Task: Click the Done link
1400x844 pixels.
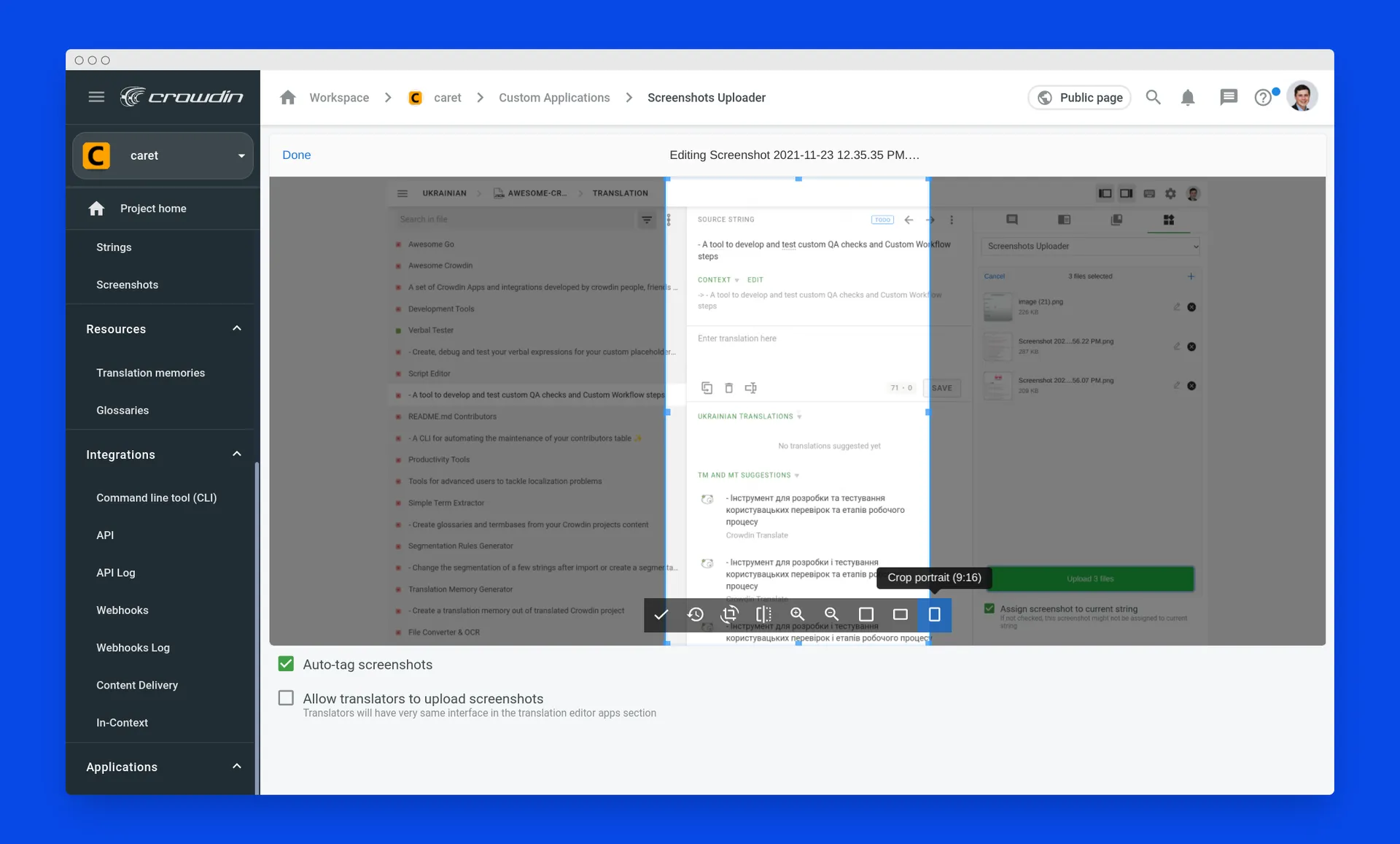Action: tap(297, 155)
